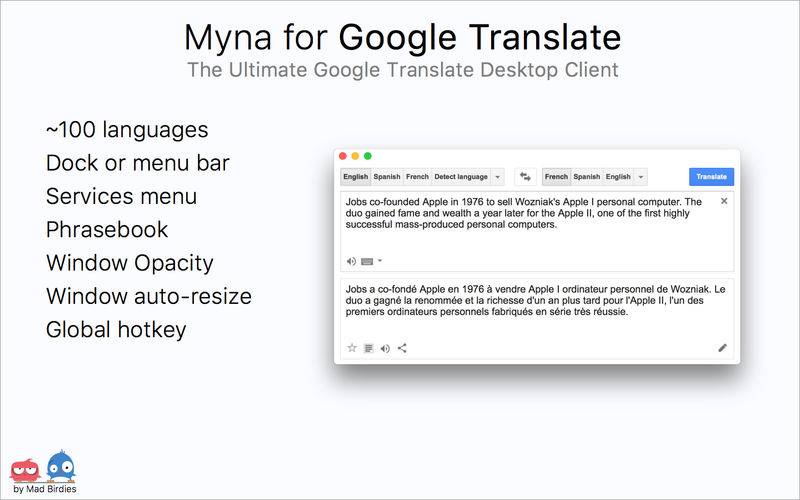Image resolution: width=800 pixels, height=500 pixels.
Task: Select English as source language
Action: tap(356, 177)
